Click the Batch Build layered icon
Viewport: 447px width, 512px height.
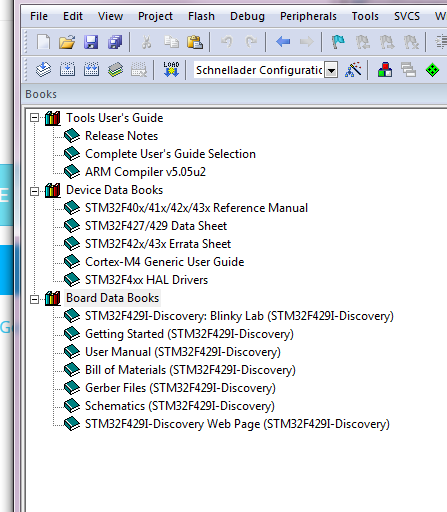pyautogui.click(x=115, y=70)
